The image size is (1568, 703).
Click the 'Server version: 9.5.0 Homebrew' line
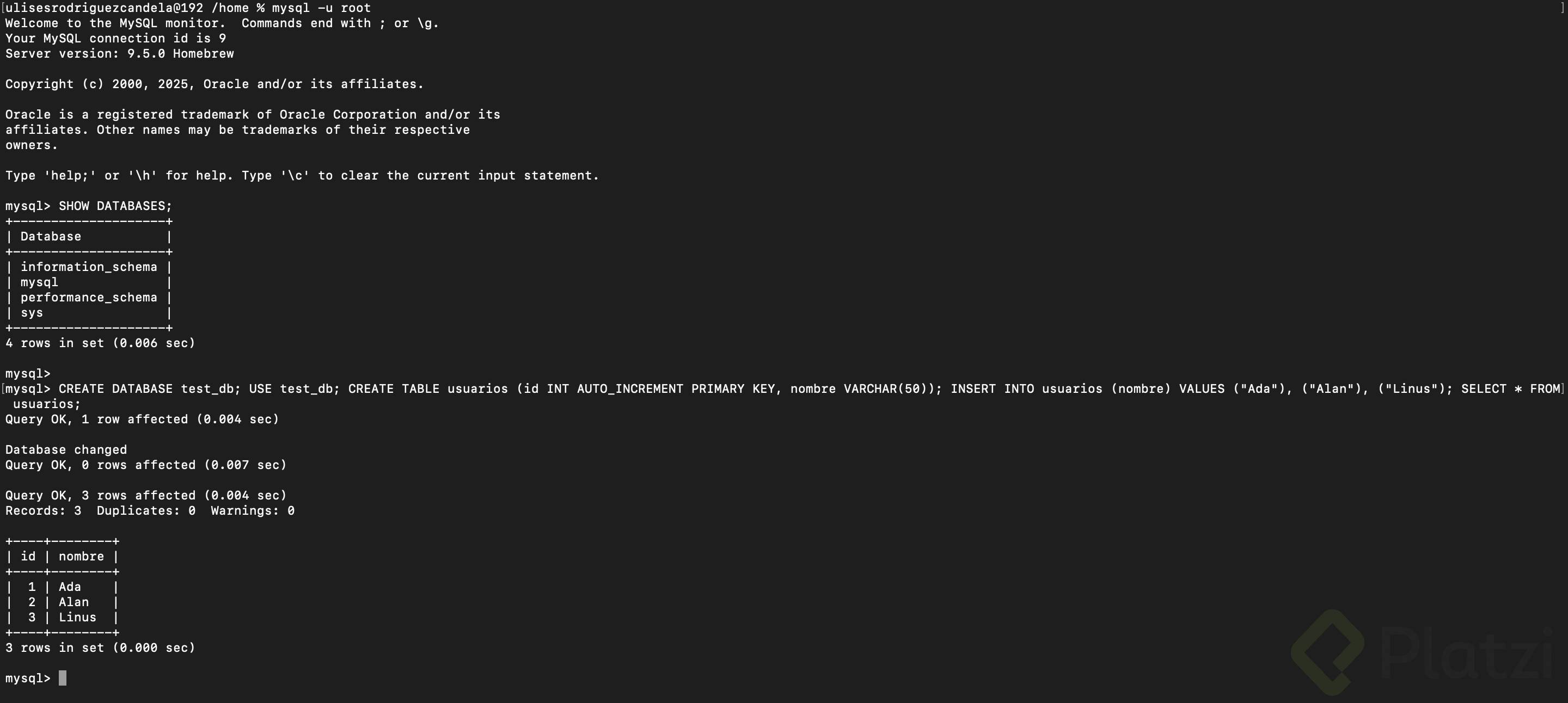click(119, 53)
